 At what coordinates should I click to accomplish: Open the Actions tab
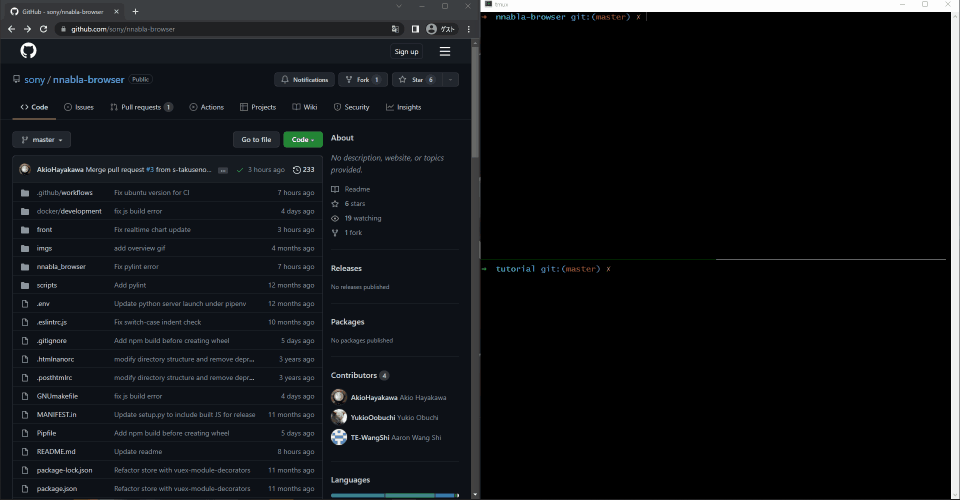[x=206, y=107]
